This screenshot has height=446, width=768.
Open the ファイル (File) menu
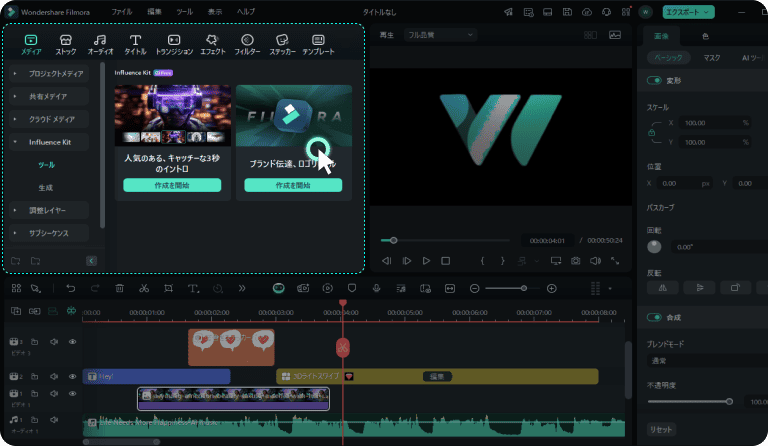(x=122, y=11)
